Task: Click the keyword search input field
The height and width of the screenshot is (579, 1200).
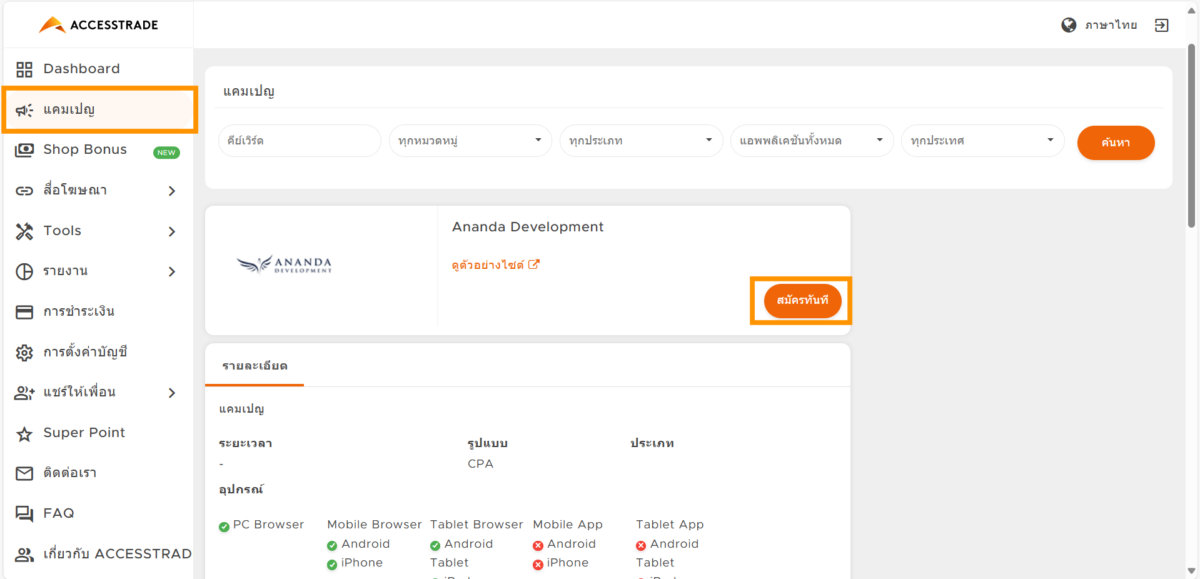Action: click(x=300, y=141)
